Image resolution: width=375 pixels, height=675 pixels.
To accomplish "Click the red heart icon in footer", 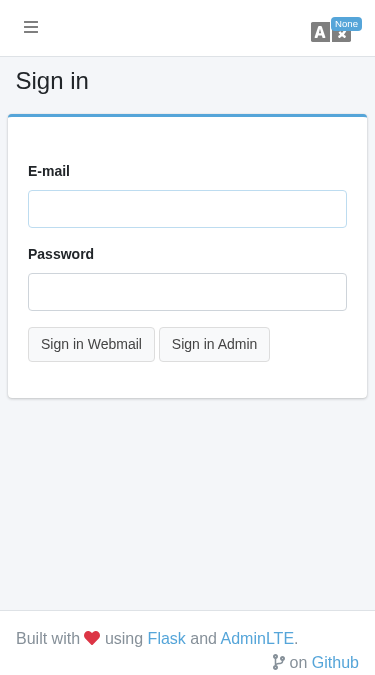I will 92,638.
